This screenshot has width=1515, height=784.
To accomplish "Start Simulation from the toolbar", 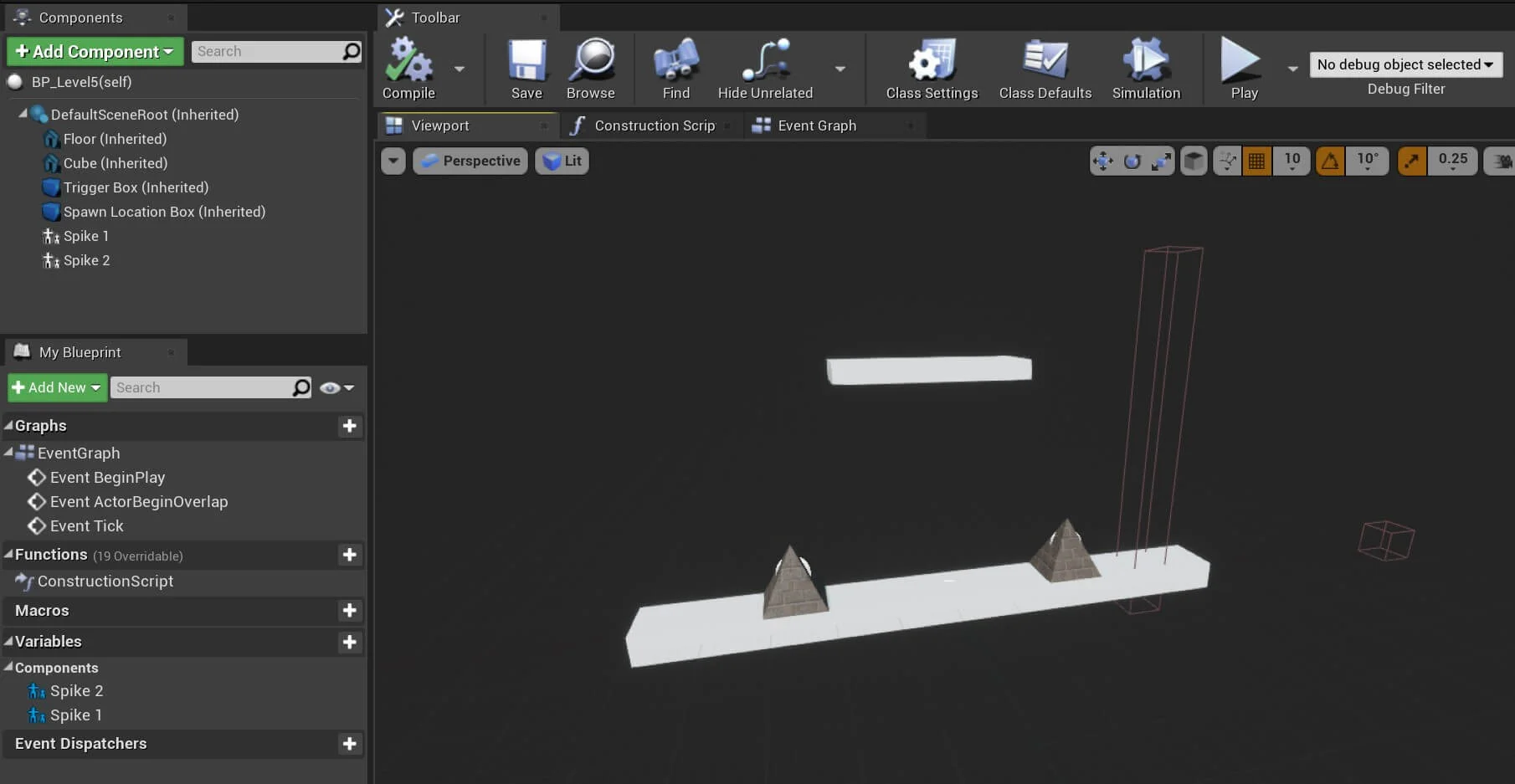I will [1146, 61].
